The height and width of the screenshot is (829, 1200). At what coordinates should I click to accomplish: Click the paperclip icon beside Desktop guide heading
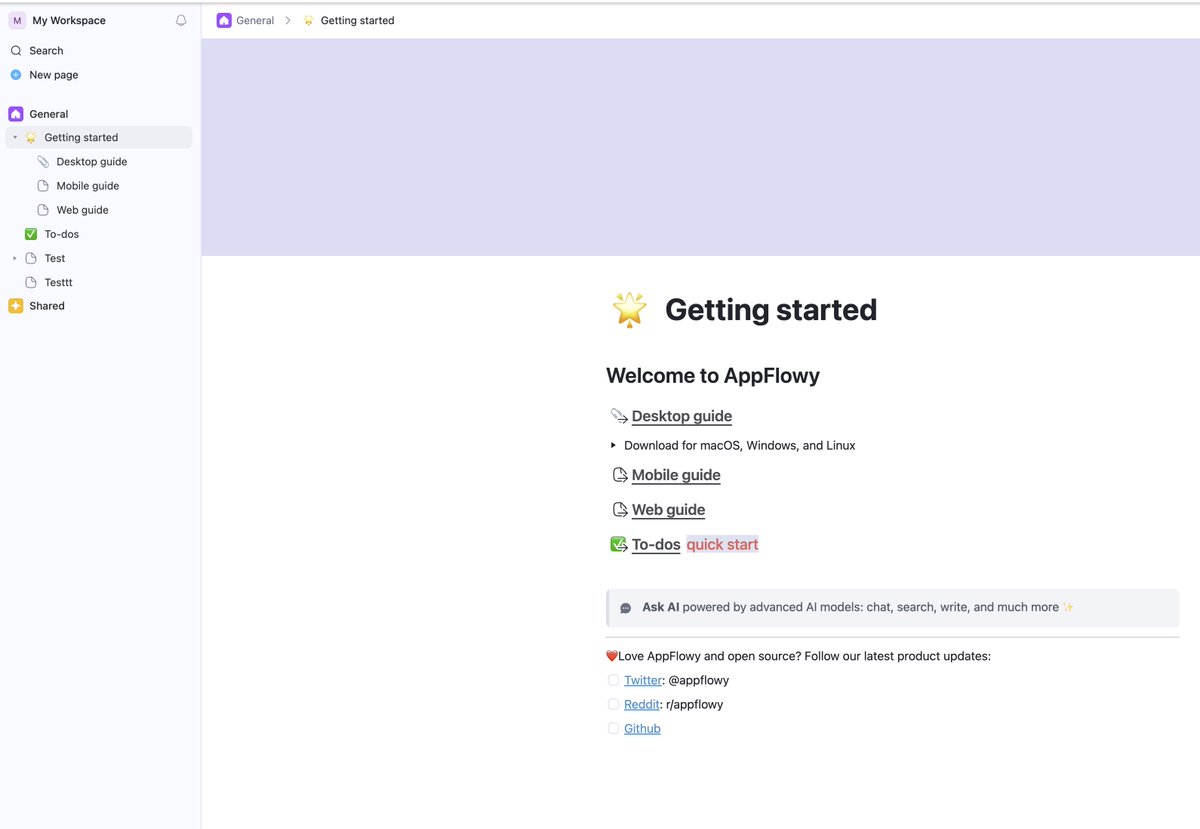(x=619, y=416)
